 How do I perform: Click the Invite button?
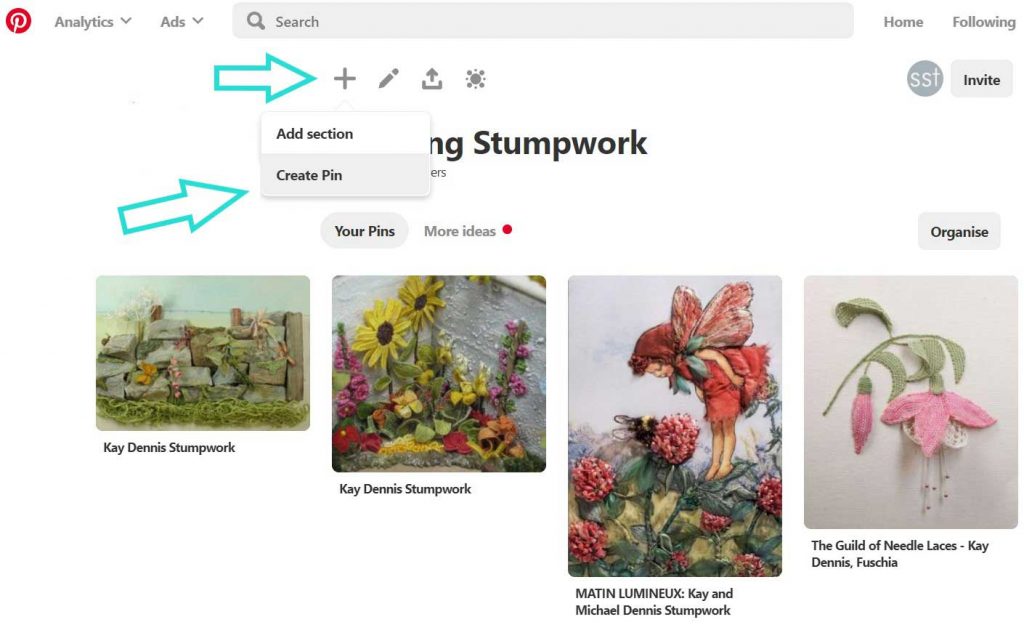pyautogui.click(x=982, y=80)
